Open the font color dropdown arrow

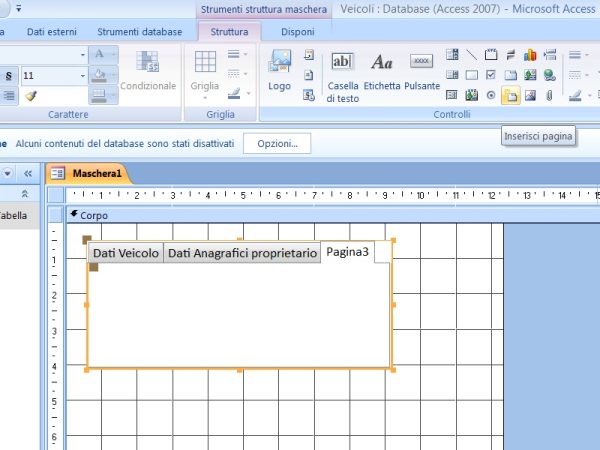(112, 54)
